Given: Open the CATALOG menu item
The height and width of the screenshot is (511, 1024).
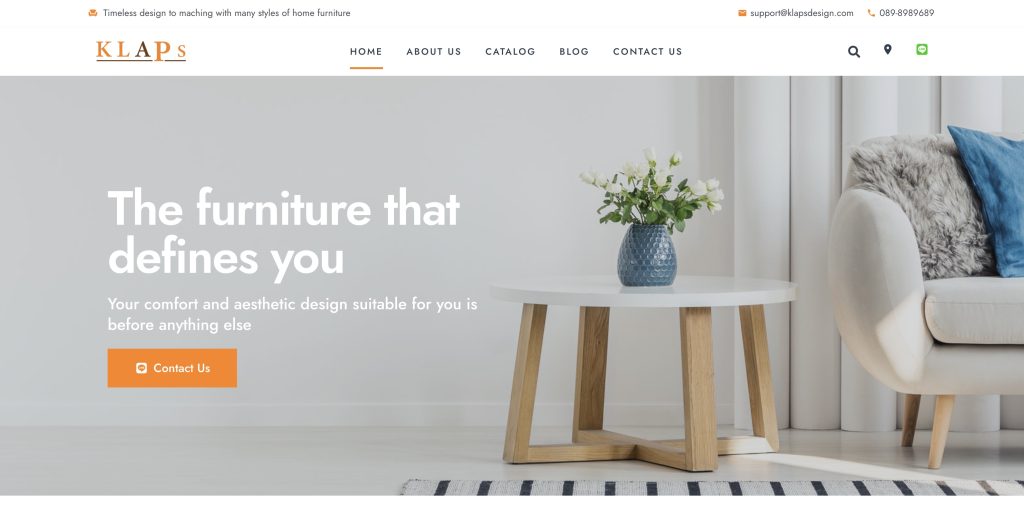Looking at the screenshot, I should pos(510,52).
